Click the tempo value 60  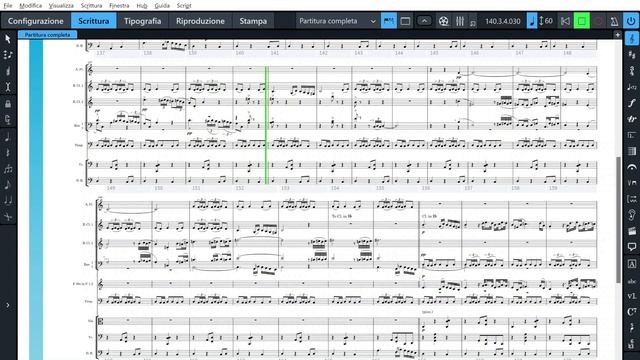(549, 21)
